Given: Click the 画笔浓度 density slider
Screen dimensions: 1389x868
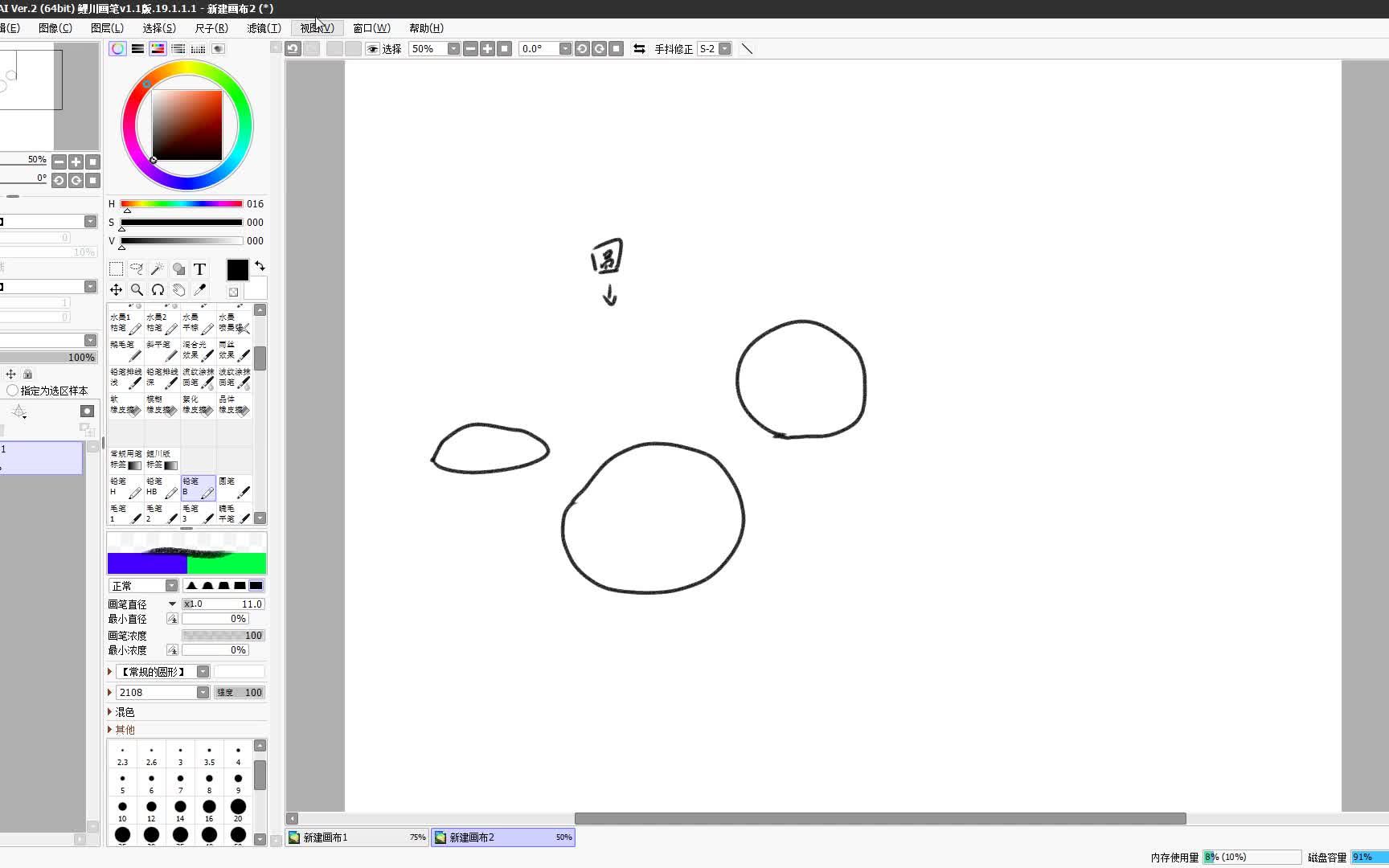Looking at the screenshot, I should pos(223,636).
